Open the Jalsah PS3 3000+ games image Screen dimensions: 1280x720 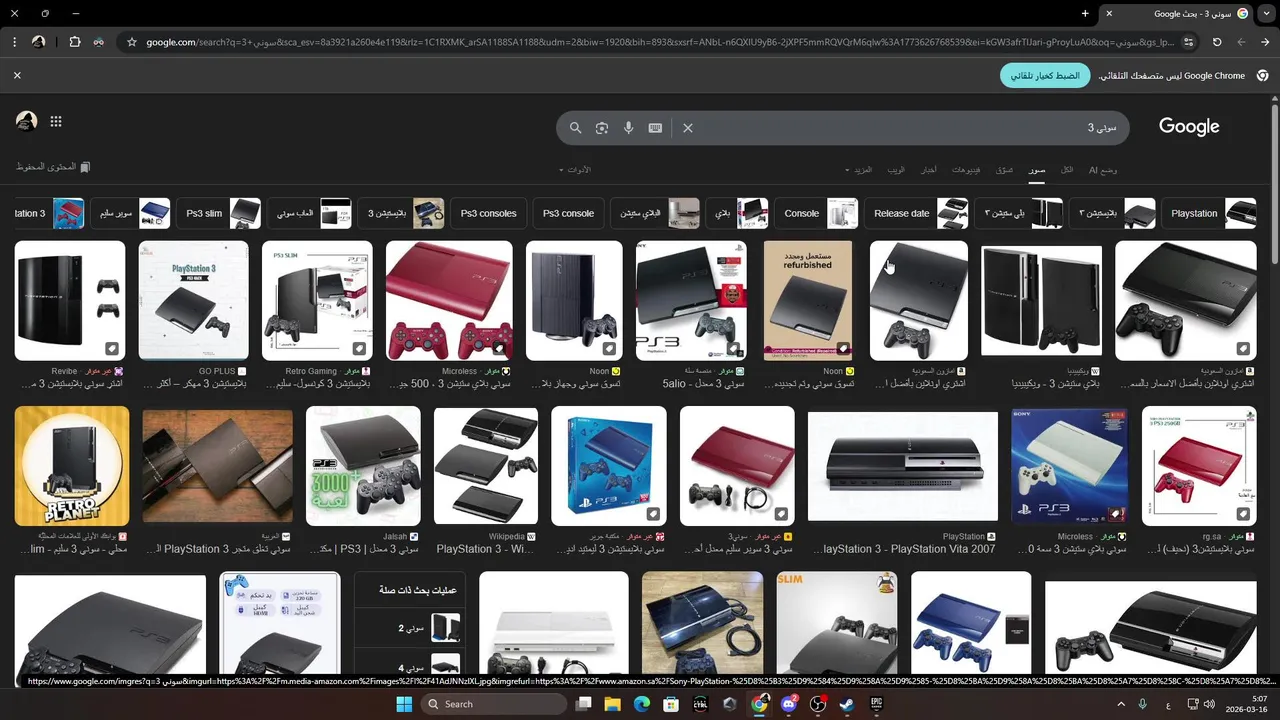[x=363, y=466]
